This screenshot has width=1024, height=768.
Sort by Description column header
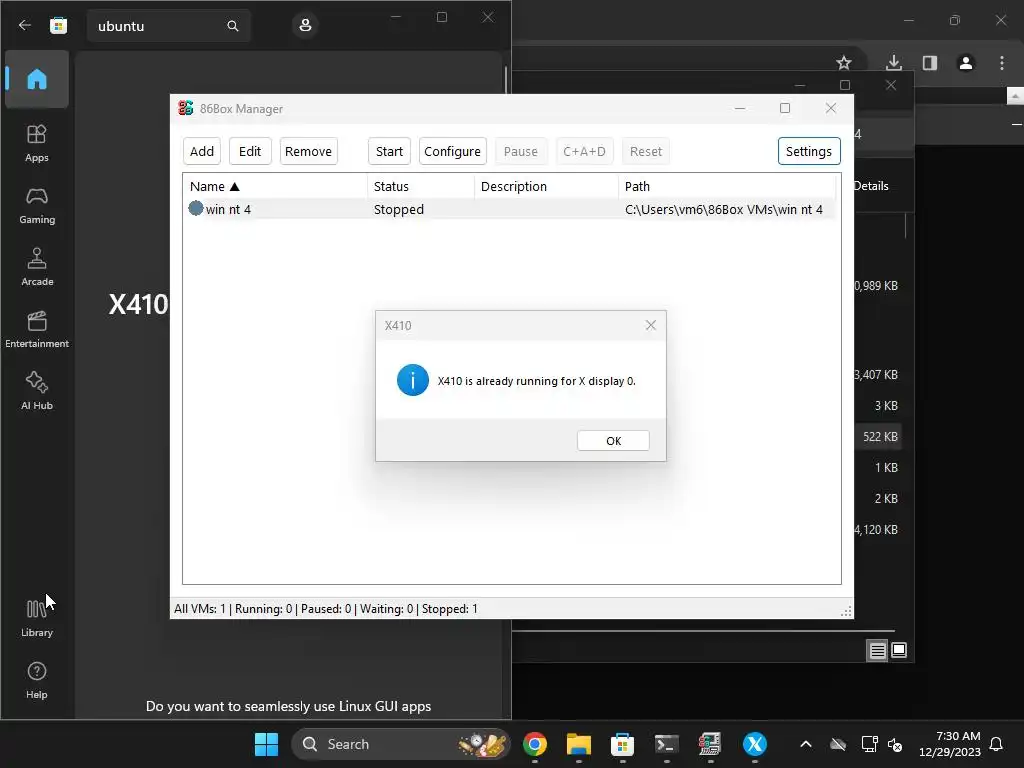pyautogui.click(x=546, y=186)
